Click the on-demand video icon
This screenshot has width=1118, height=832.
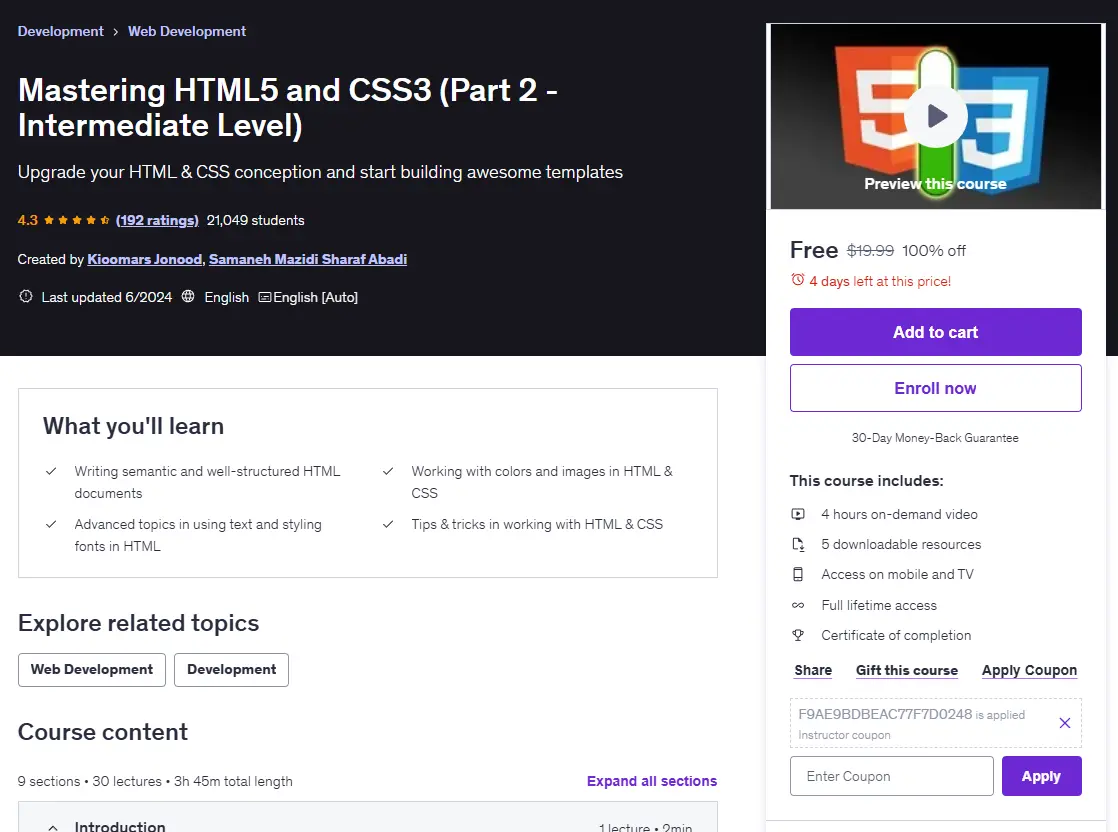[798, 514]
